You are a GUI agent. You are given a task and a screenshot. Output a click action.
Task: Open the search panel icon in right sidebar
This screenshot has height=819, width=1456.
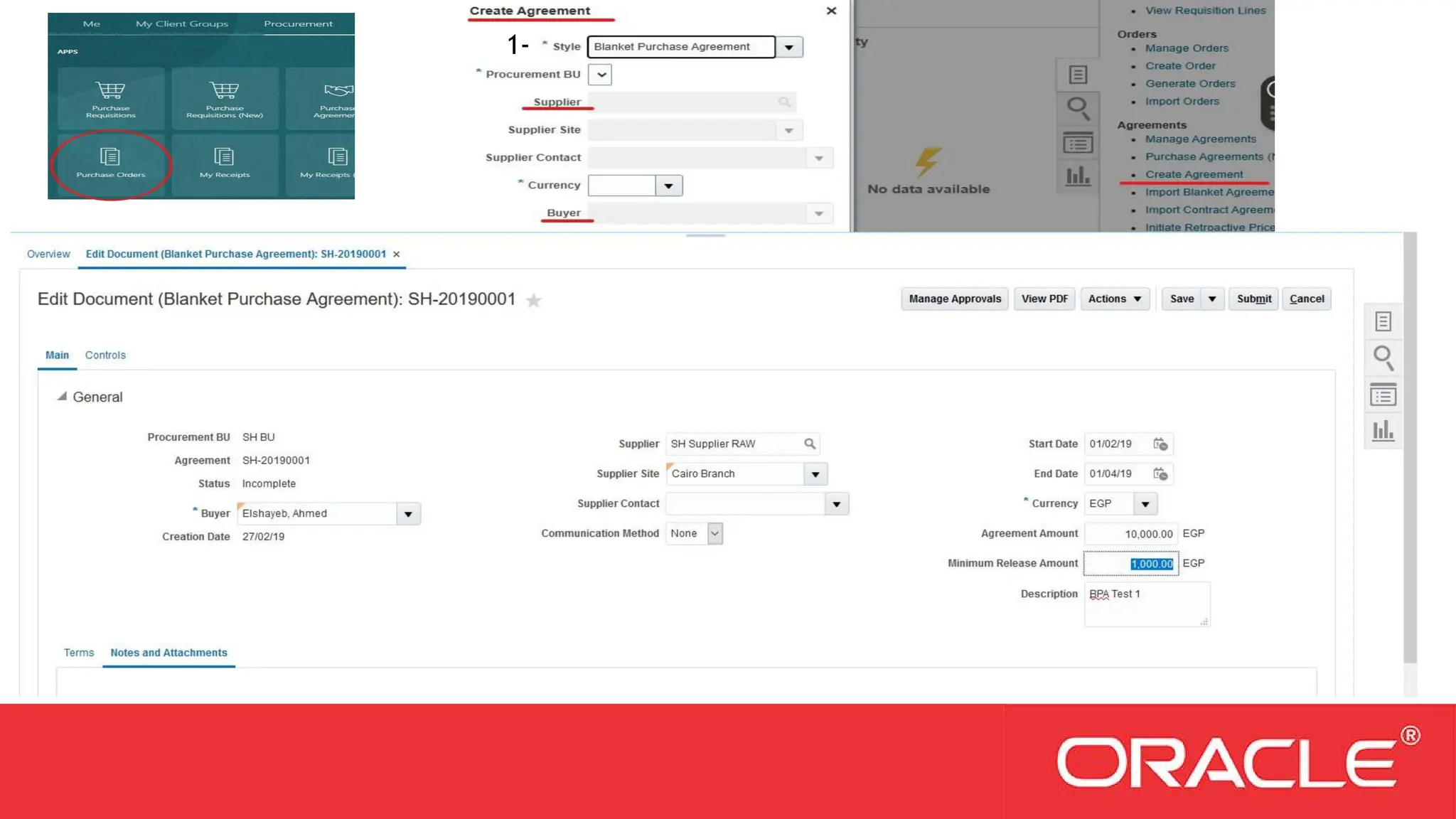pos(1383,358)
